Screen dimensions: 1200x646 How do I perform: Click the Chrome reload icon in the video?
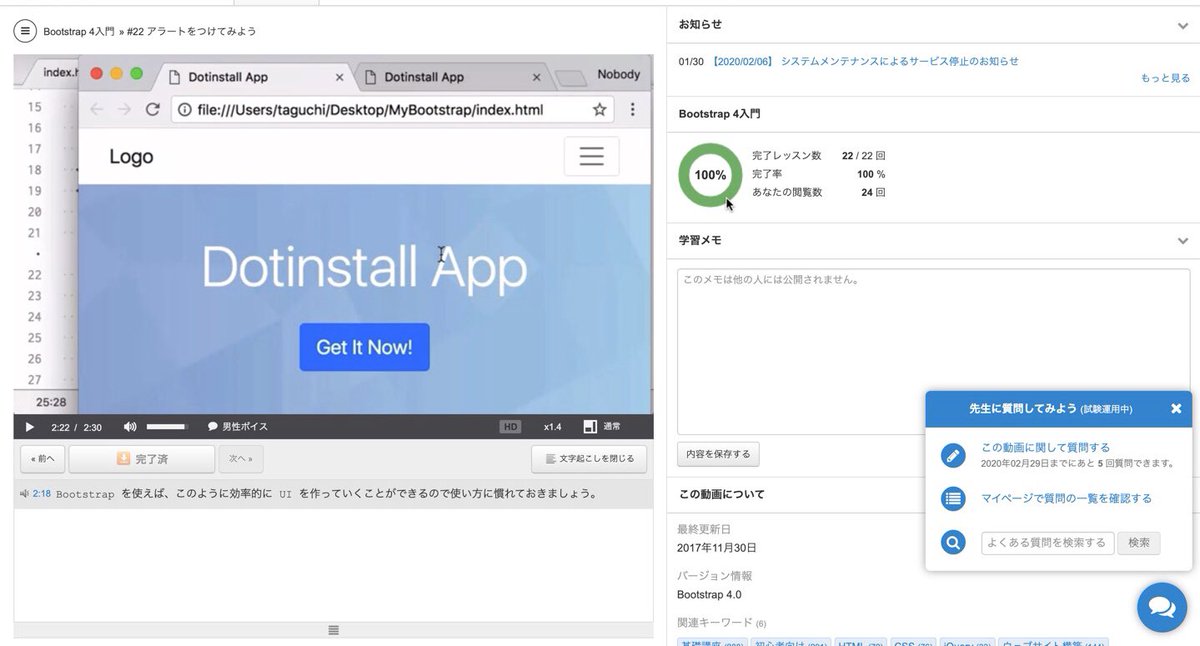point(153,109)
